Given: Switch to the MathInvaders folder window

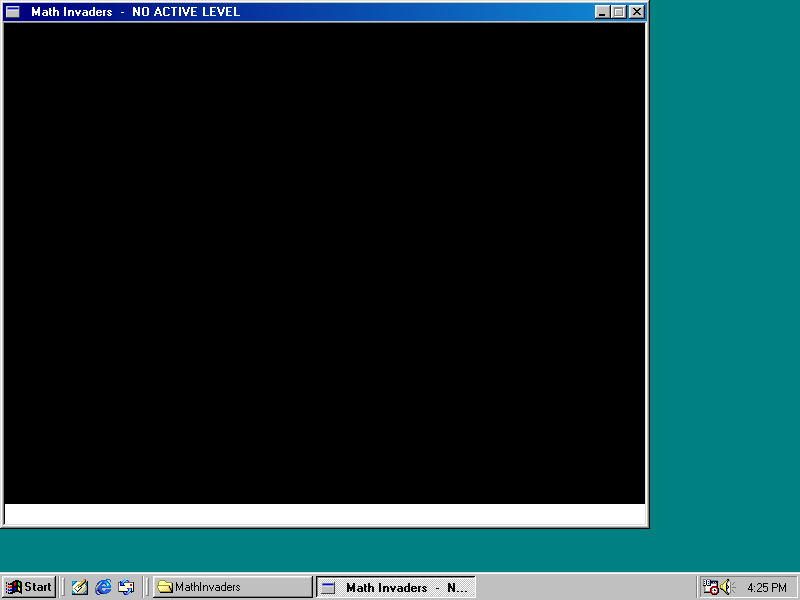Looking at the screenshot, I should click(230, 587).
